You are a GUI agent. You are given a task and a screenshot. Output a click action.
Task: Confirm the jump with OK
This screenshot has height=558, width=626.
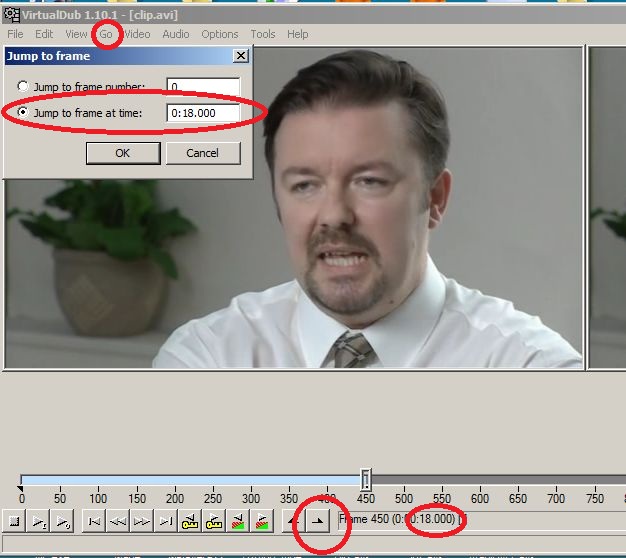(123, 153)
